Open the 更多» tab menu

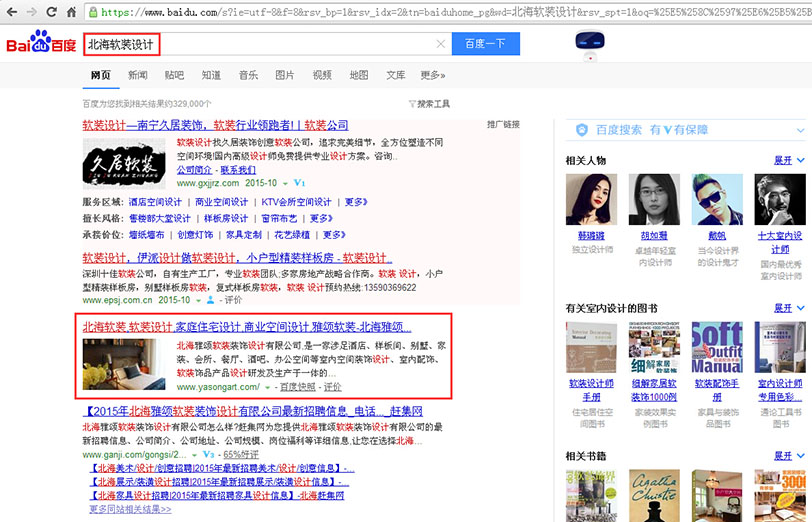(x=432, y=75)
